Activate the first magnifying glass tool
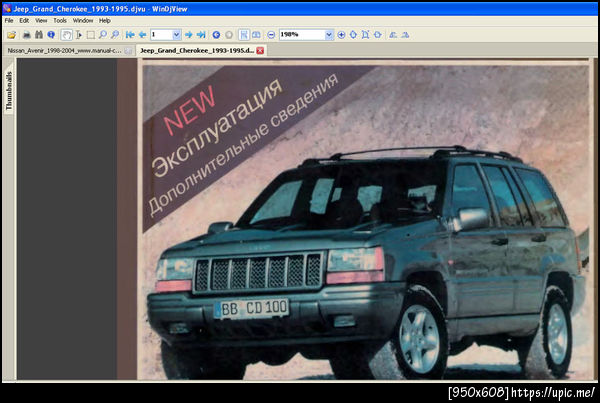Image resolution: width=600 pixels, height=403 pixels. pos(103,35)
